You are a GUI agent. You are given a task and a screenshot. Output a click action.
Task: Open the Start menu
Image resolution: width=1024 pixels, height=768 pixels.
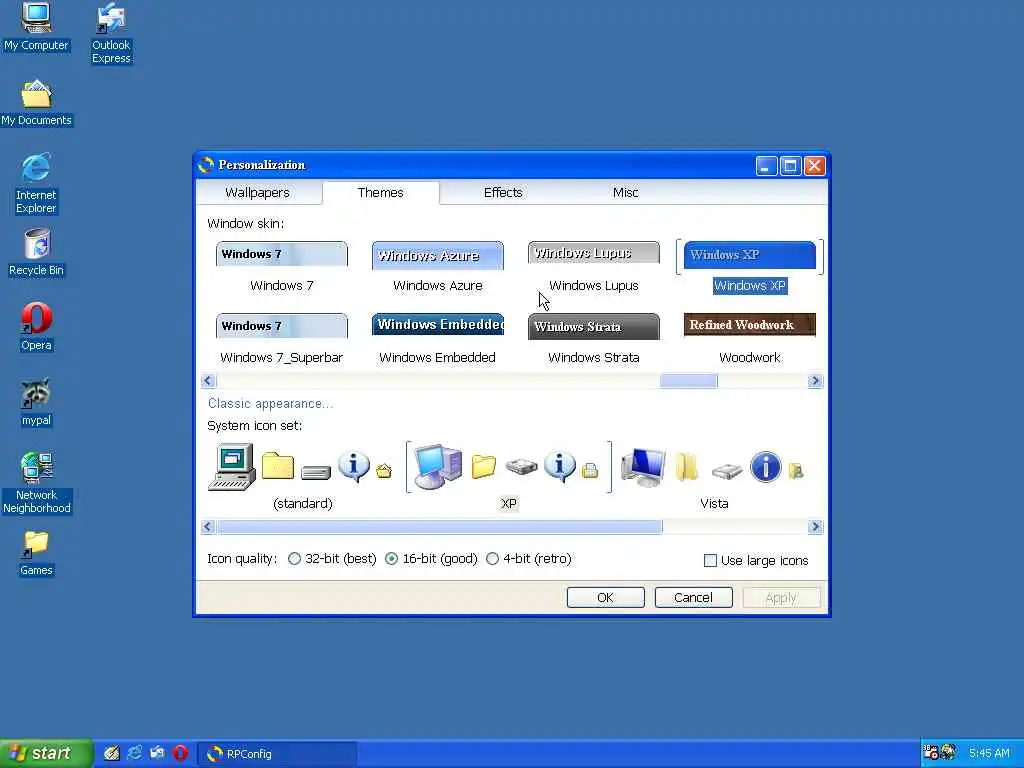(x=44, y=754)
